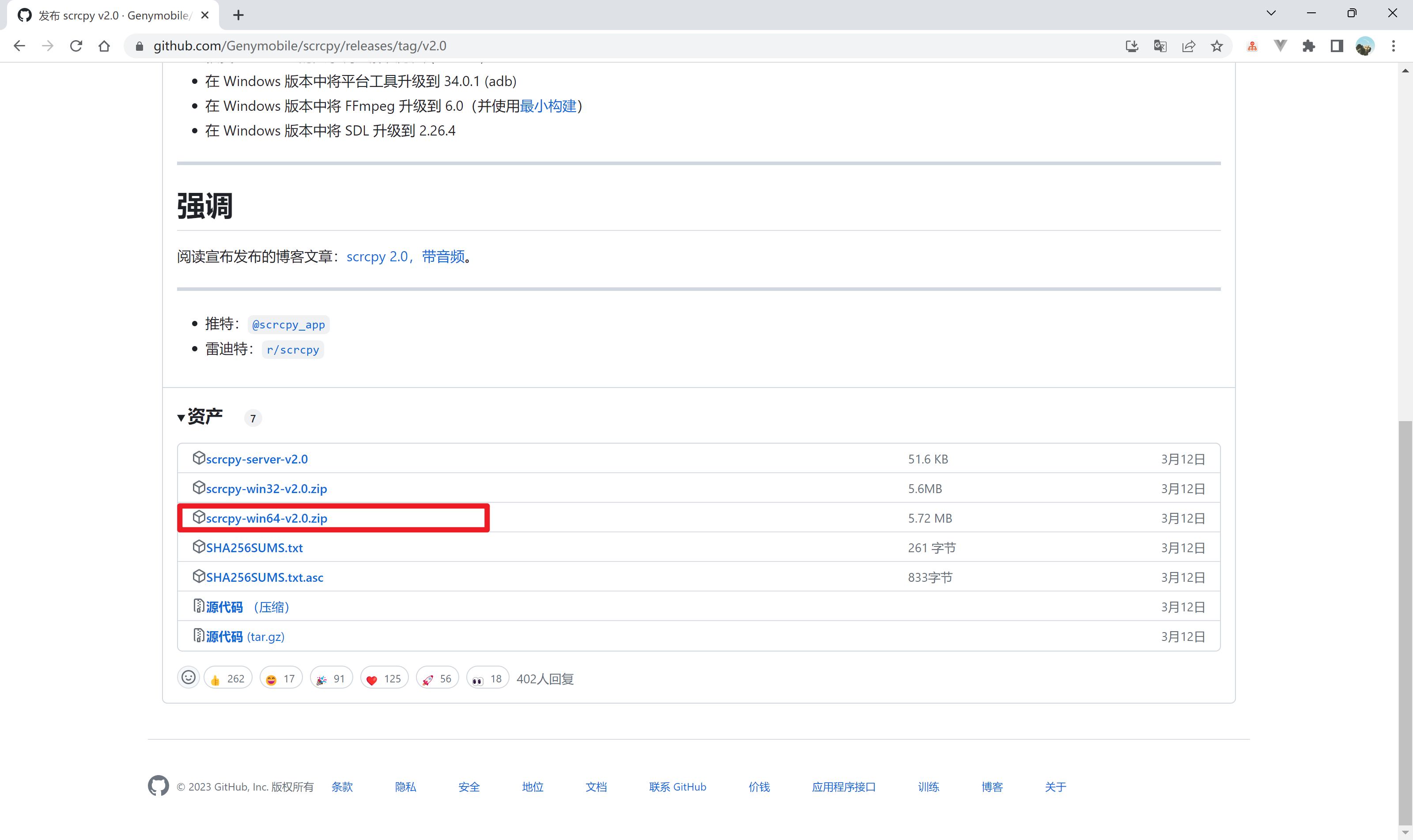This screenshot has height=840, width=1413.
Task: Toggle the heart reaction with 125
Action: click(x=384, y=678)
